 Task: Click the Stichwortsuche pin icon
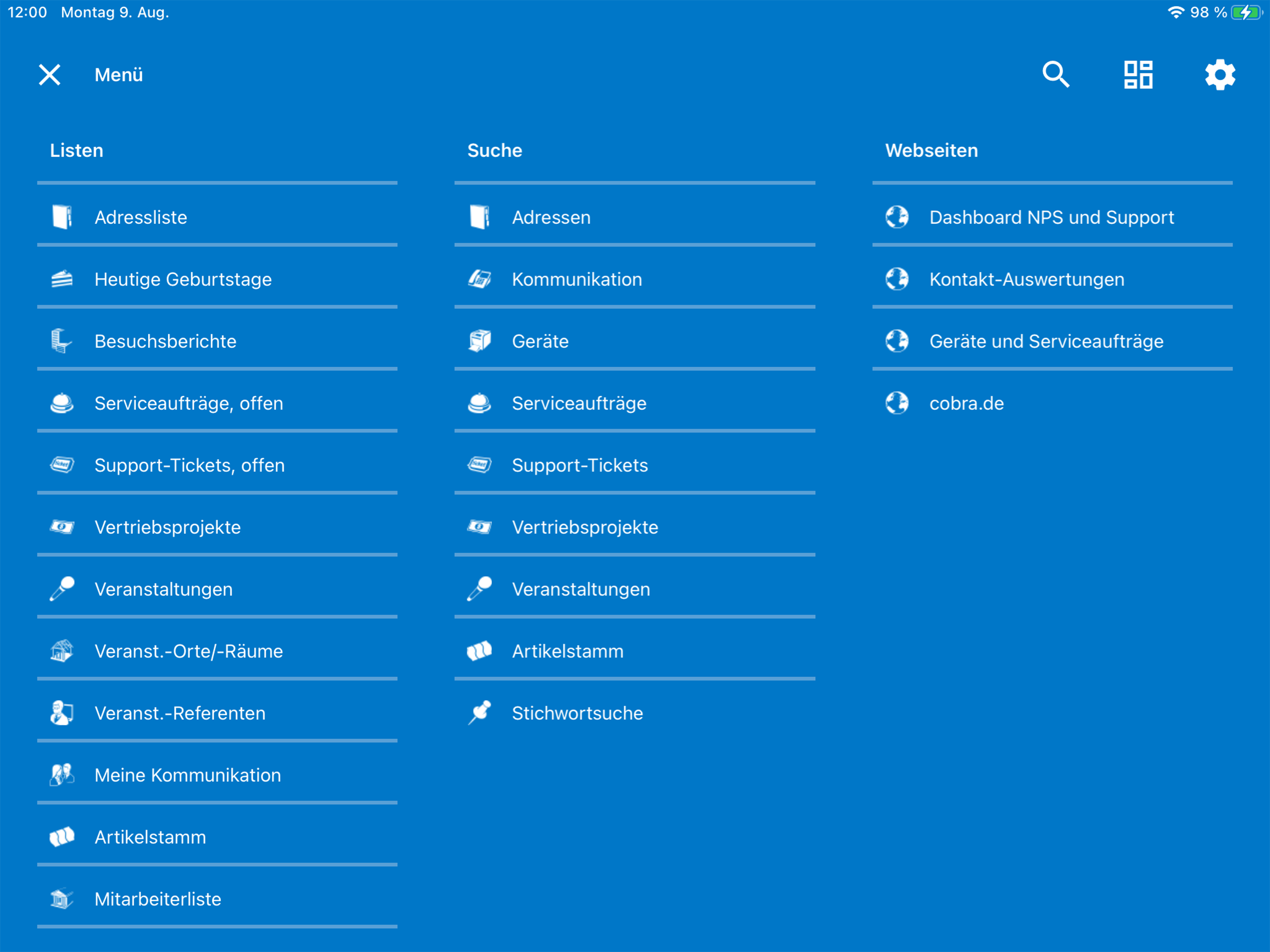479,713
